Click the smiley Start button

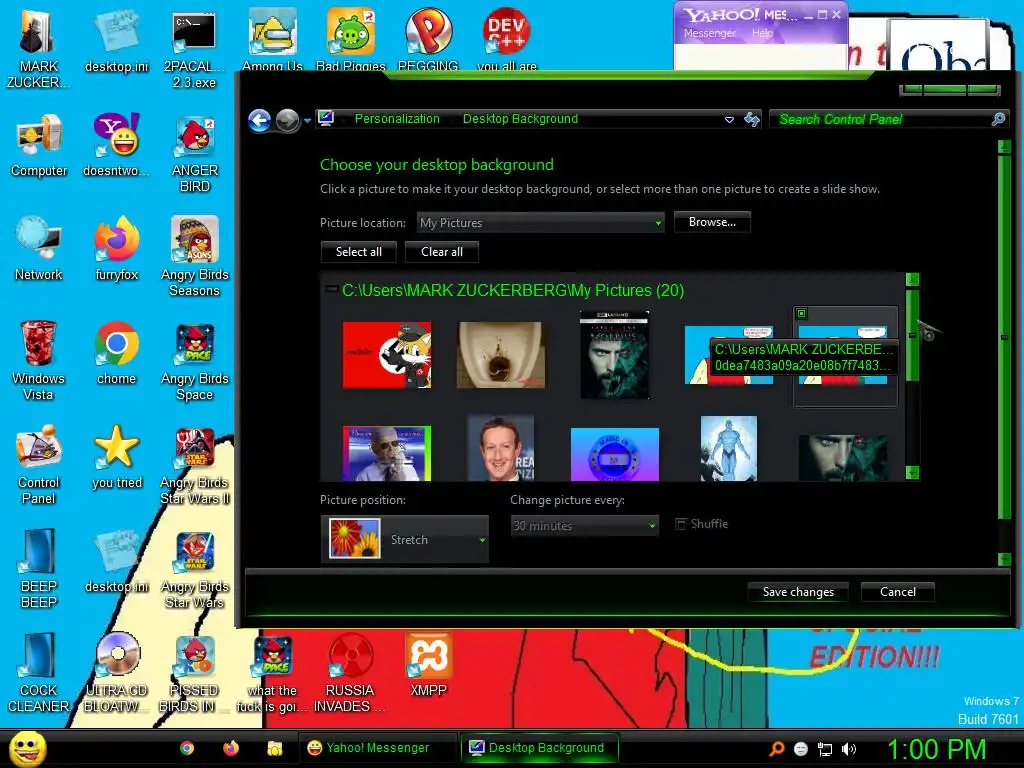[x=27, y=748]
